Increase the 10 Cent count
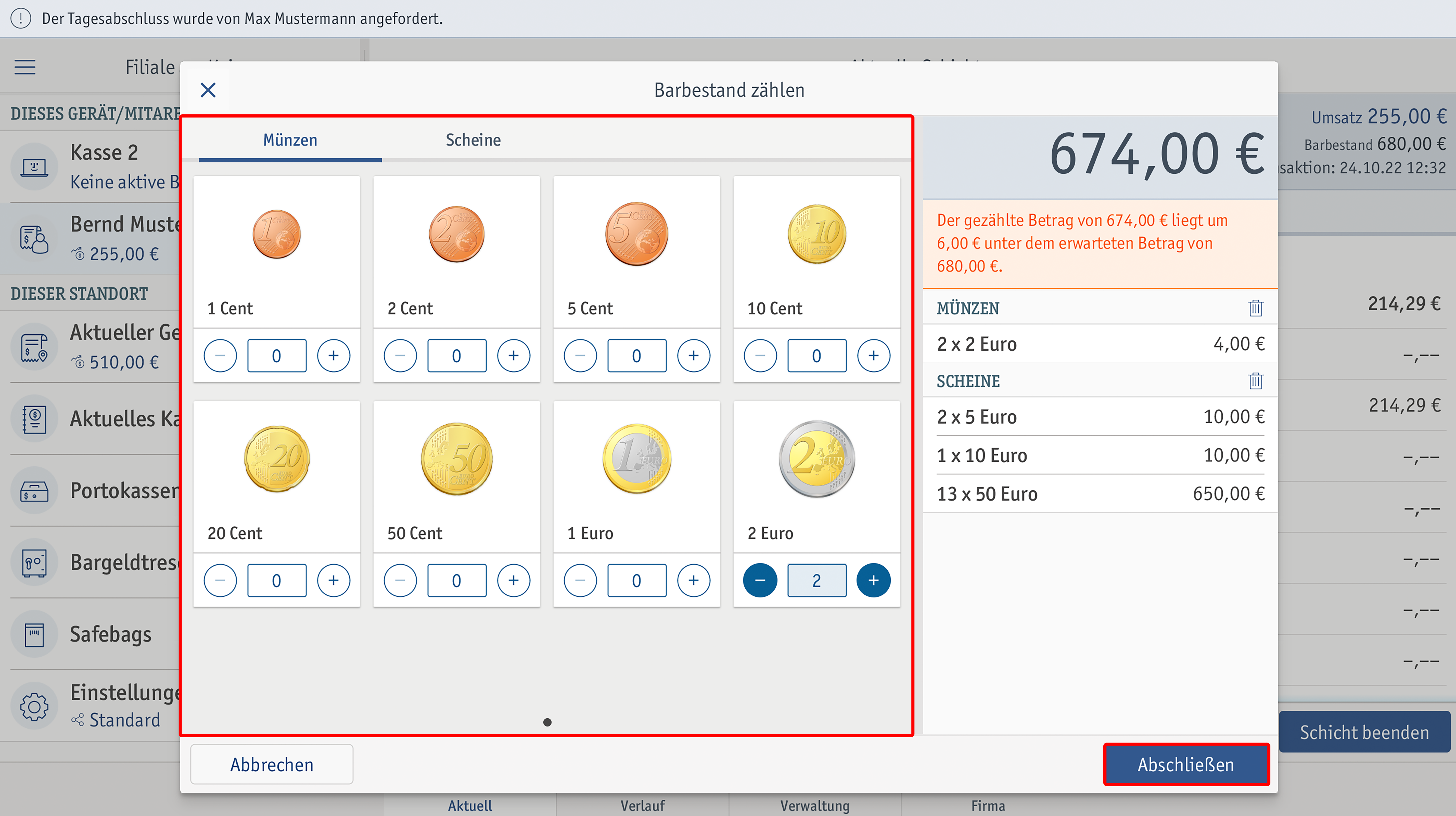The image size is (1456, 816). pyautogui.click(x=873, y=355)
